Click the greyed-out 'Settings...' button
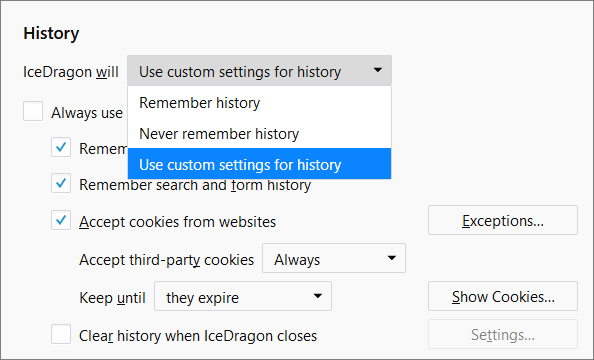 pyautogui.click(x=503, y=334)
